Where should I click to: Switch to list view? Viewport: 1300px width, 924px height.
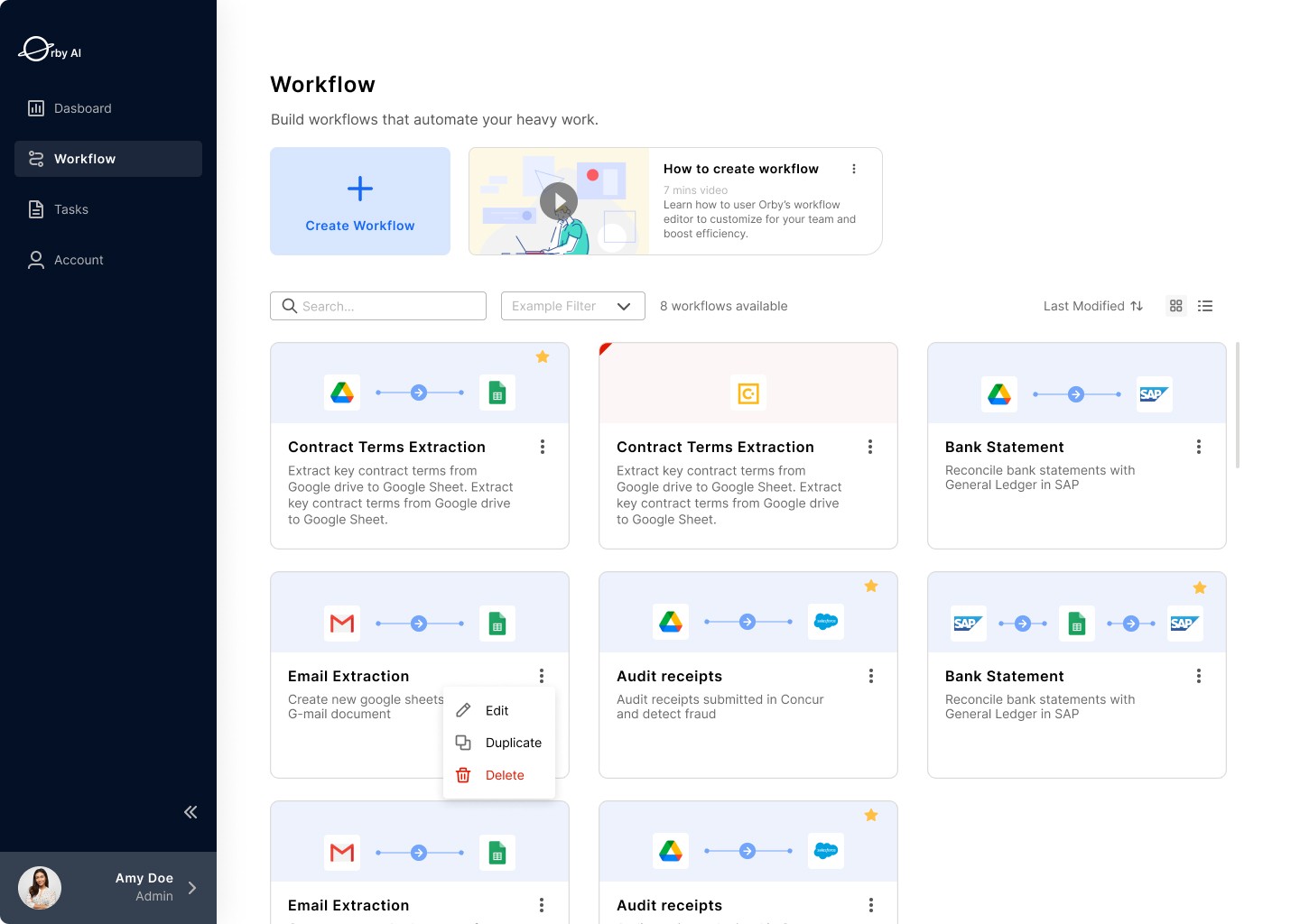[x=1205, y=306]
